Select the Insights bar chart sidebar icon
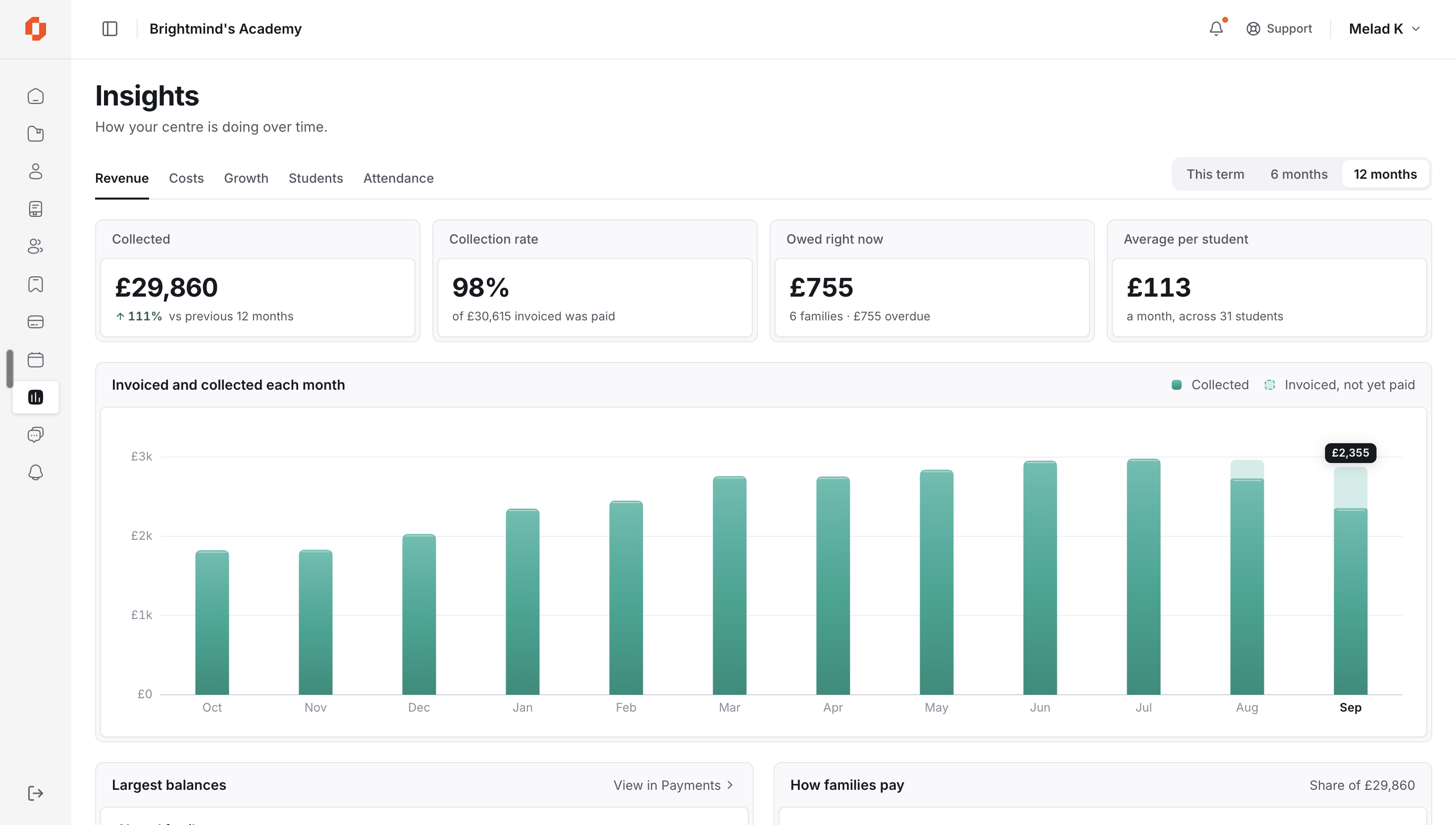 click(x=36, y=397)
